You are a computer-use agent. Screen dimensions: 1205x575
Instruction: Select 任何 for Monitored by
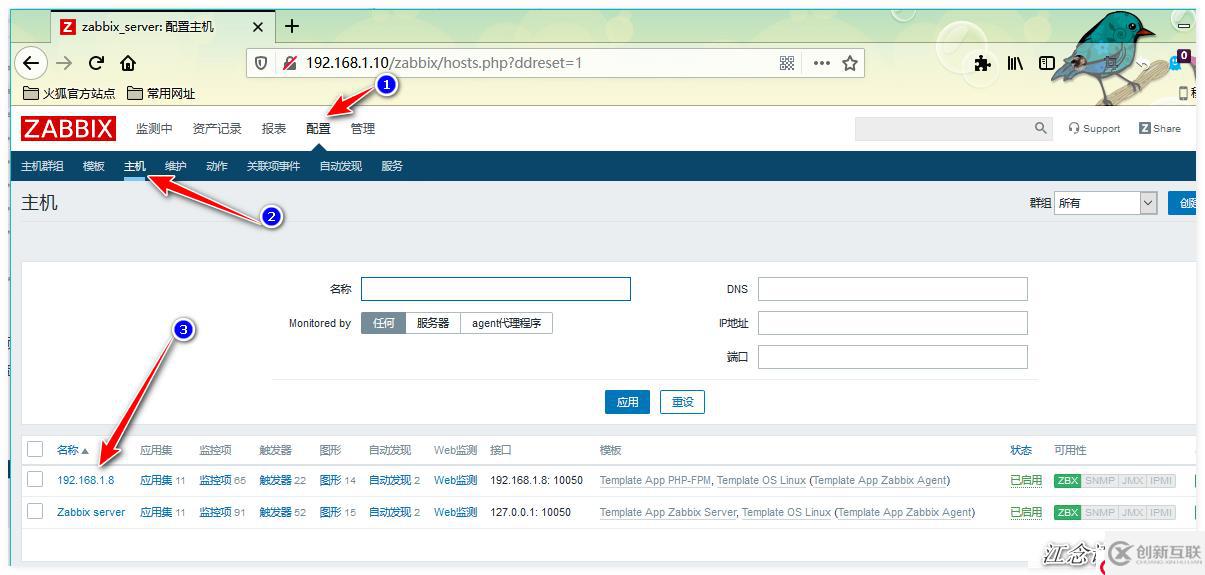pos(384,323)
